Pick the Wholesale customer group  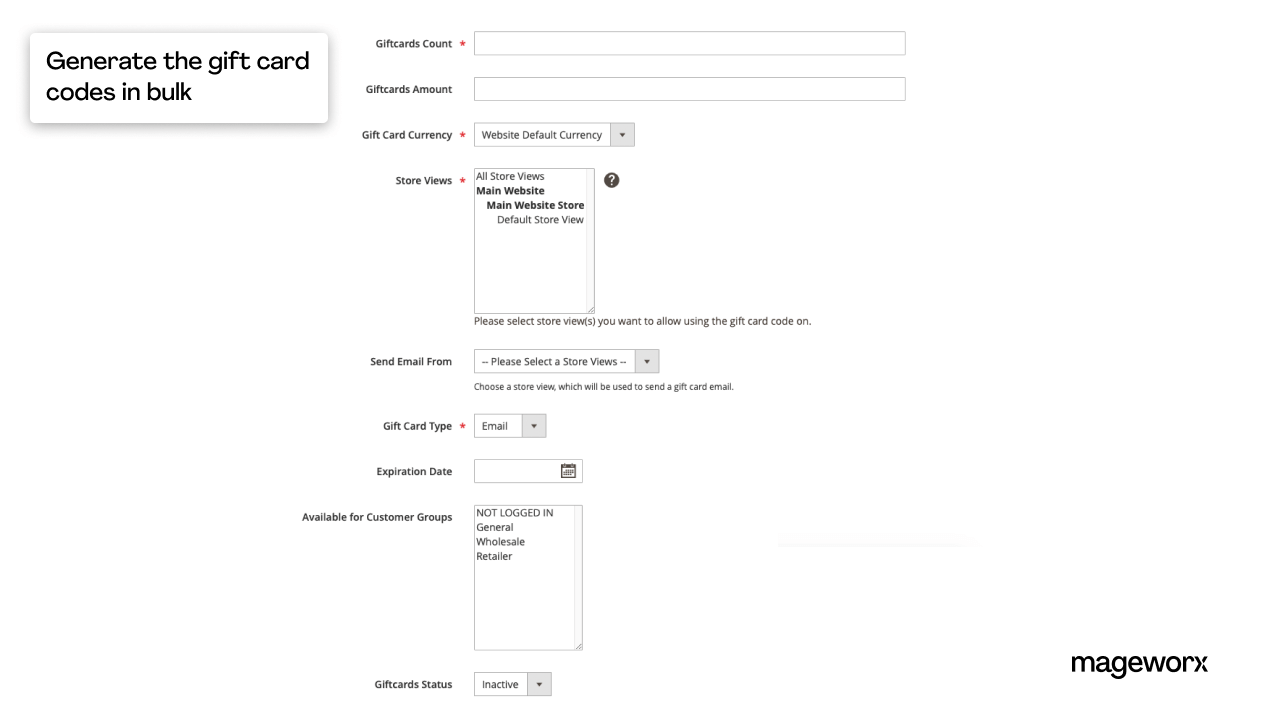pos(501,542)
